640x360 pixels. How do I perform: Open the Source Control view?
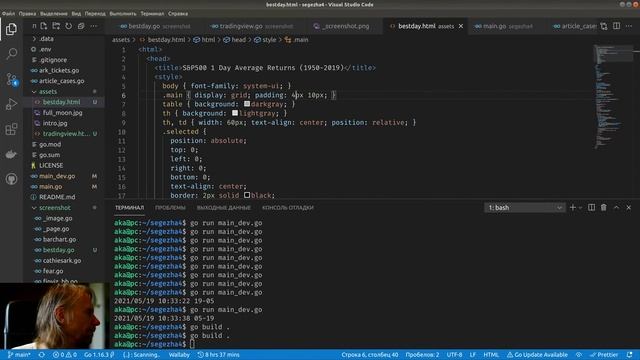tap(11, 79)
